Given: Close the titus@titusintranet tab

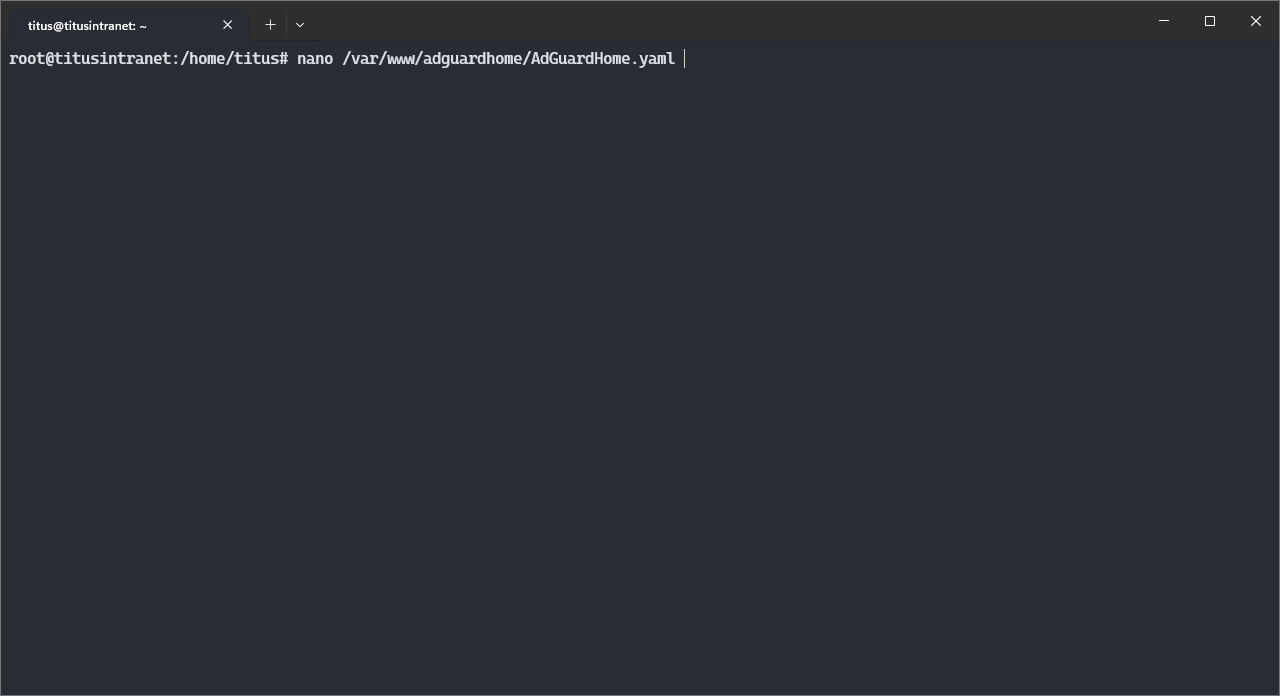Looking at the screenshot, I should click(x=227, y=25).
